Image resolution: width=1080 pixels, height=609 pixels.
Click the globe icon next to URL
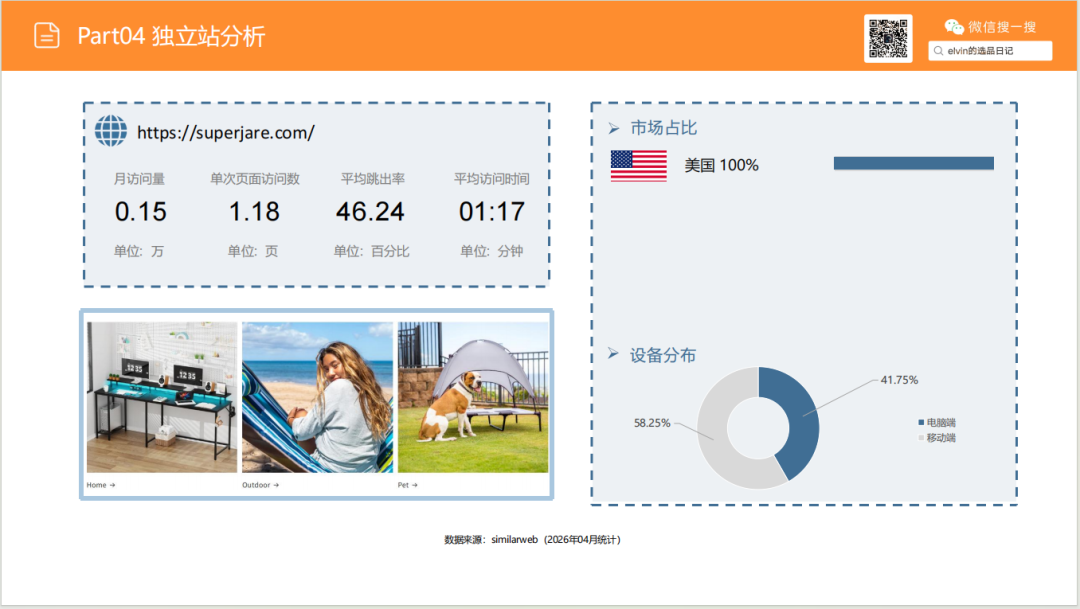pyautogui.click(x=111, y=131)
